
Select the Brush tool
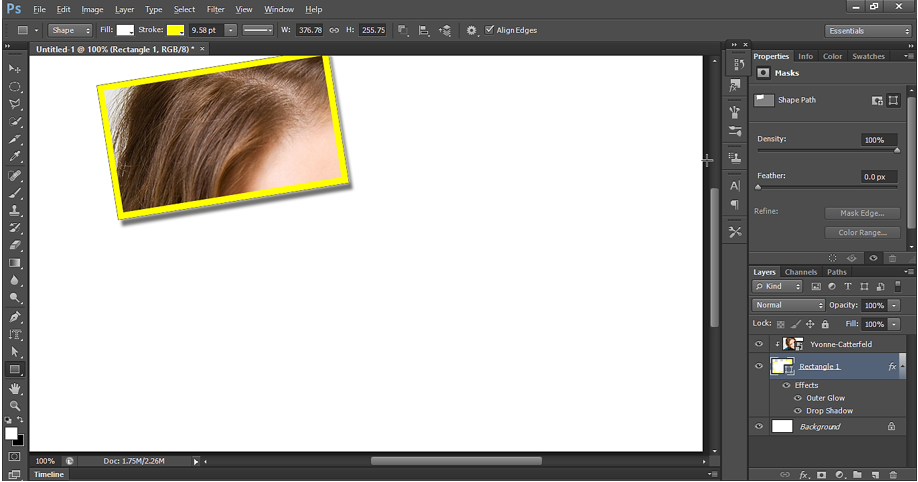tap(15, 193)
